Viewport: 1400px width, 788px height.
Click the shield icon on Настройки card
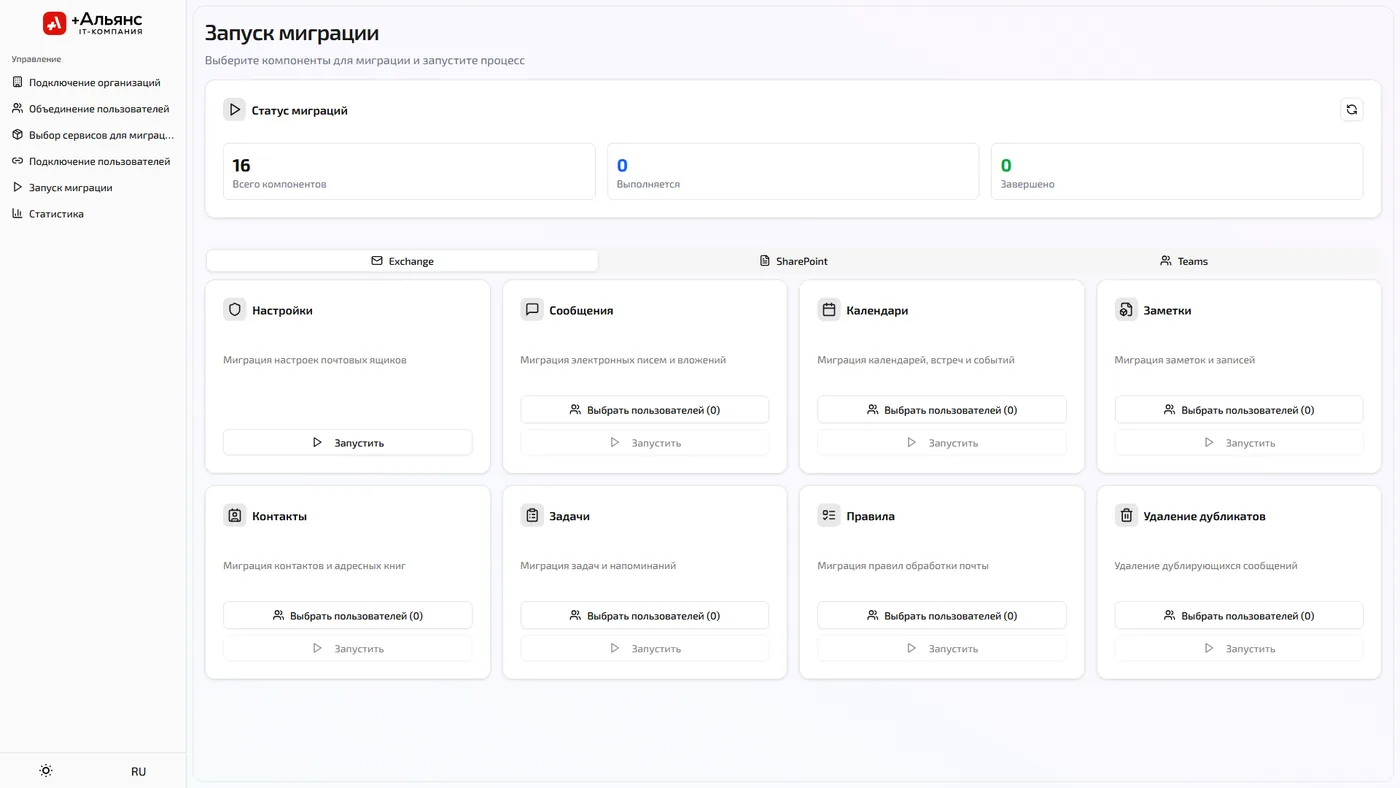coord(235,310)
